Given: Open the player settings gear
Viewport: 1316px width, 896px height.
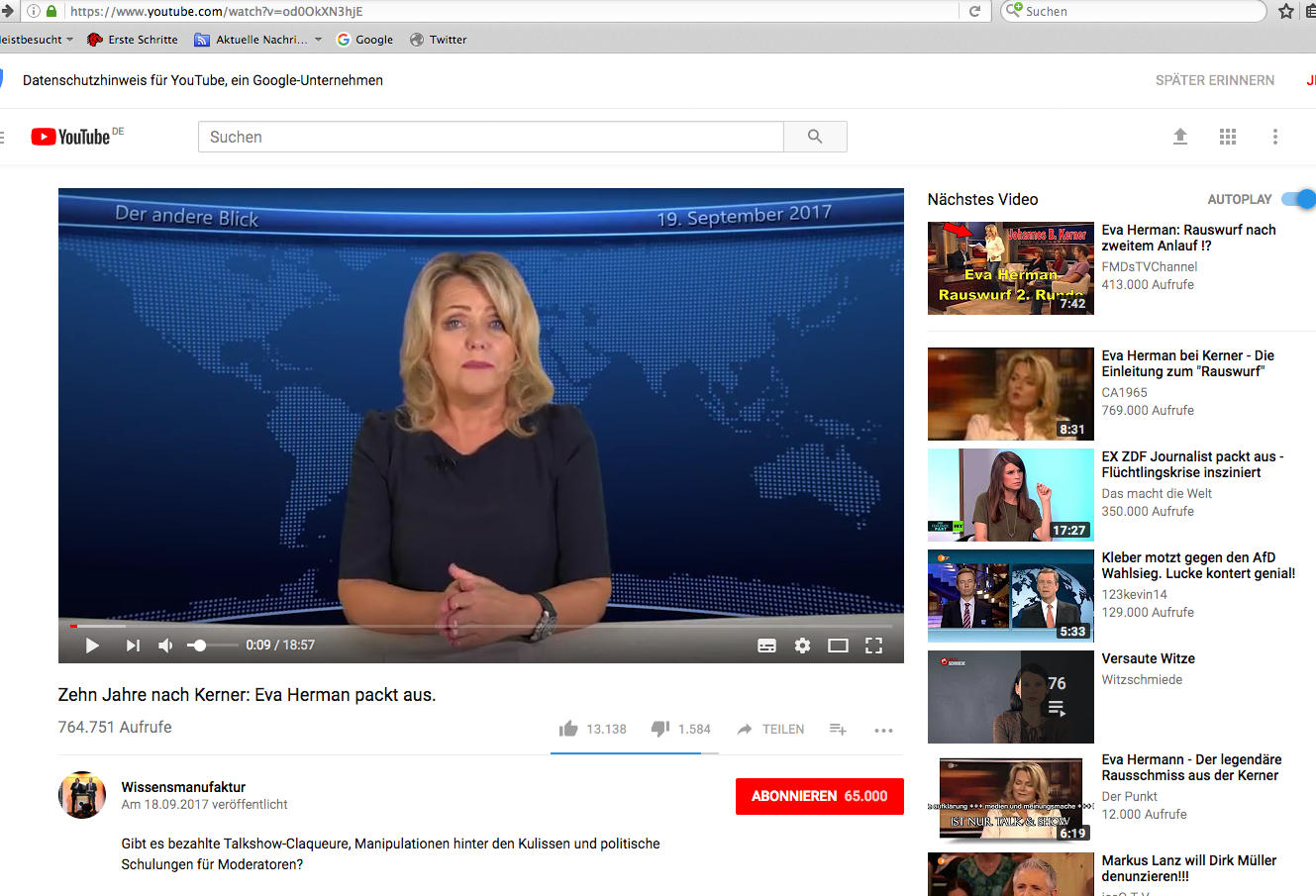Looking at the screenshot, I should coord(802,646).
